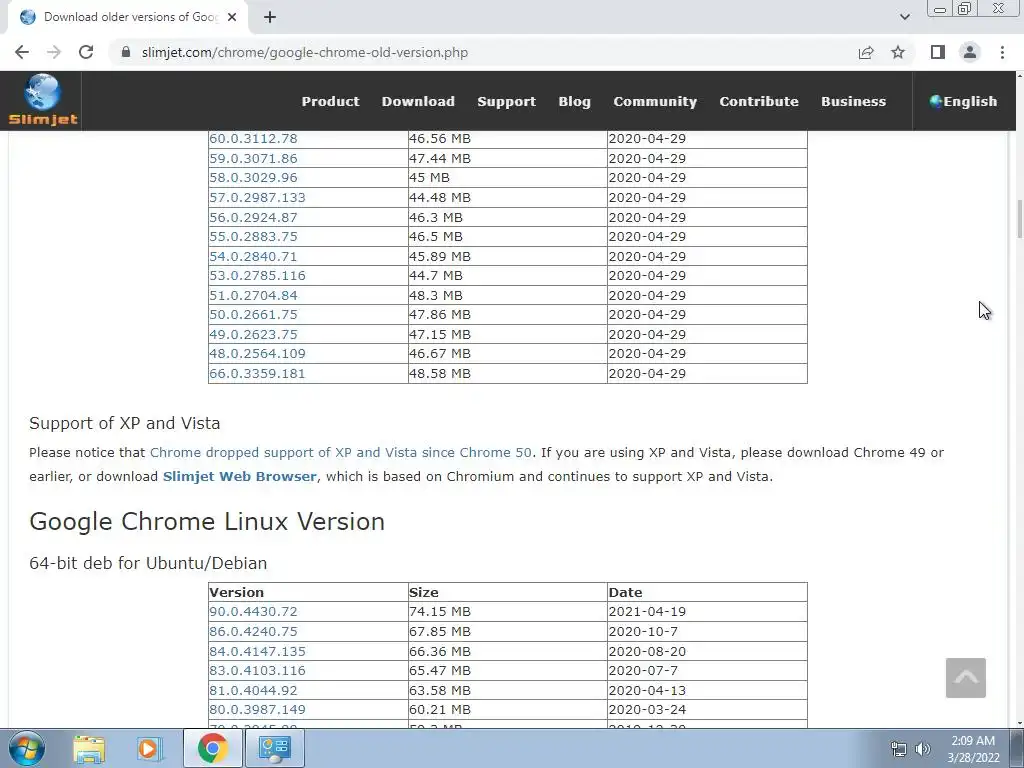Click the scroll-to-top arrow button

965,678
